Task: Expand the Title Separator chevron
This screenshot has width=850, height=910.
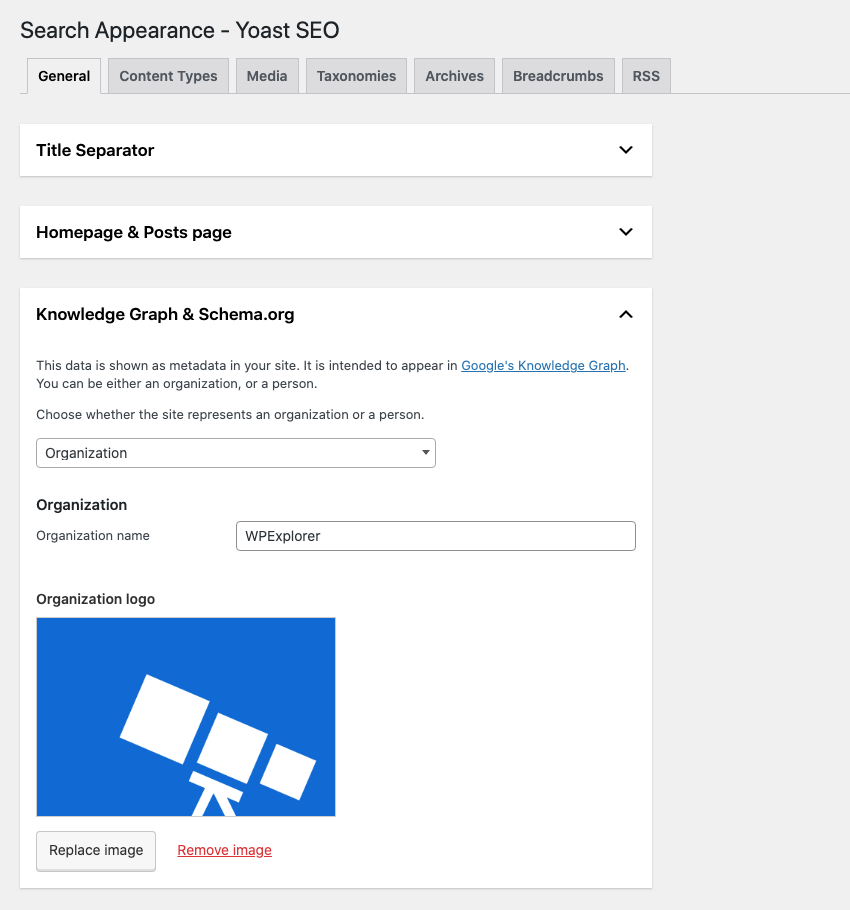Action: click(x=625, y=150)
